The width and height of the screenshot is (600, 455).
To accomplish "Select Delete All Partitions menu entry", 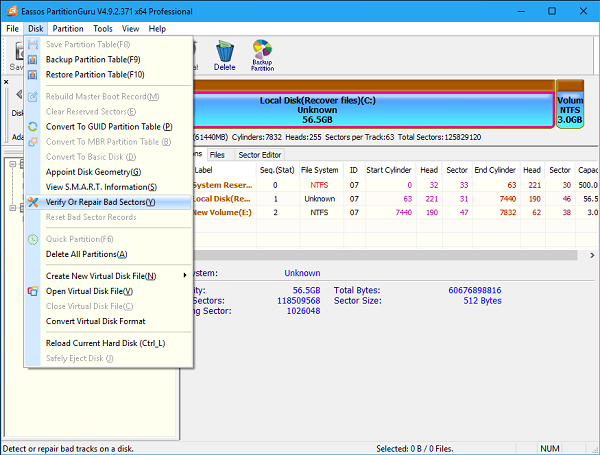I will coord(89,254).
